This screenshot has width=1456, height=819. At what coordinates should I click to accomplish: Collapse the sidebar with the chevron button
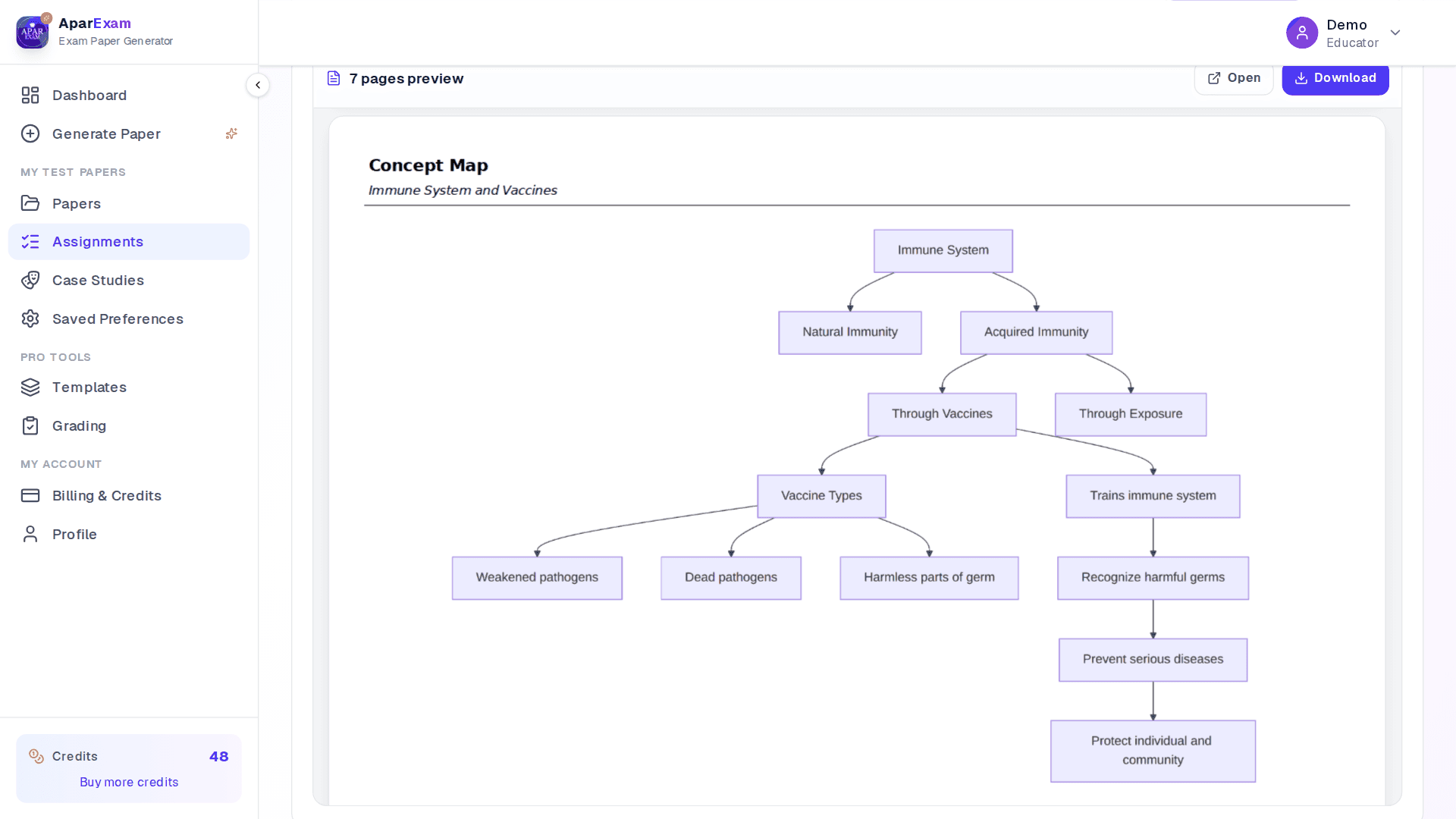click(x=258, y=85)
